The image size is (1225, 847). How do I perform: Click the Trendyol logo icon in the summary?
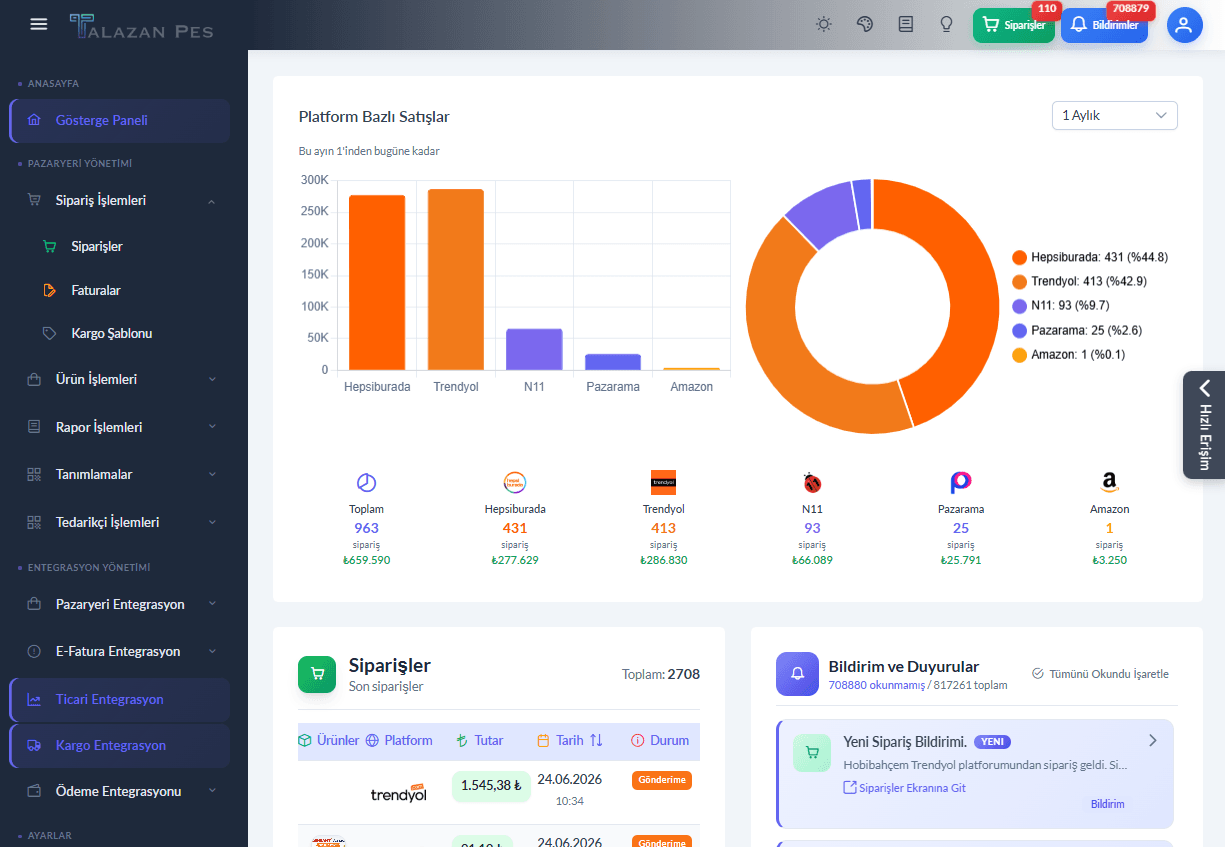tap(663, 482)
